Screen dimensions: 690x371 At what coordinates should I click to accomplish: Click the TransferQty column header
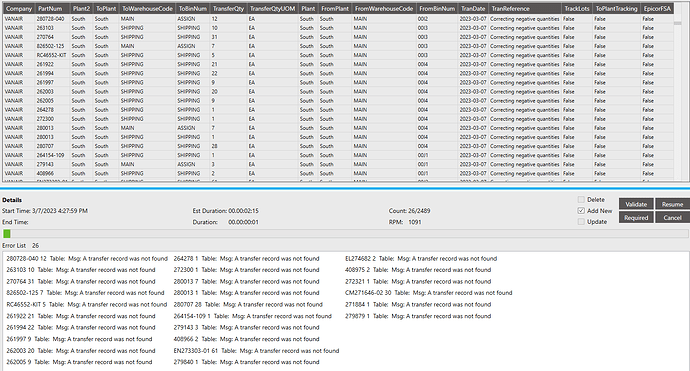228,8
